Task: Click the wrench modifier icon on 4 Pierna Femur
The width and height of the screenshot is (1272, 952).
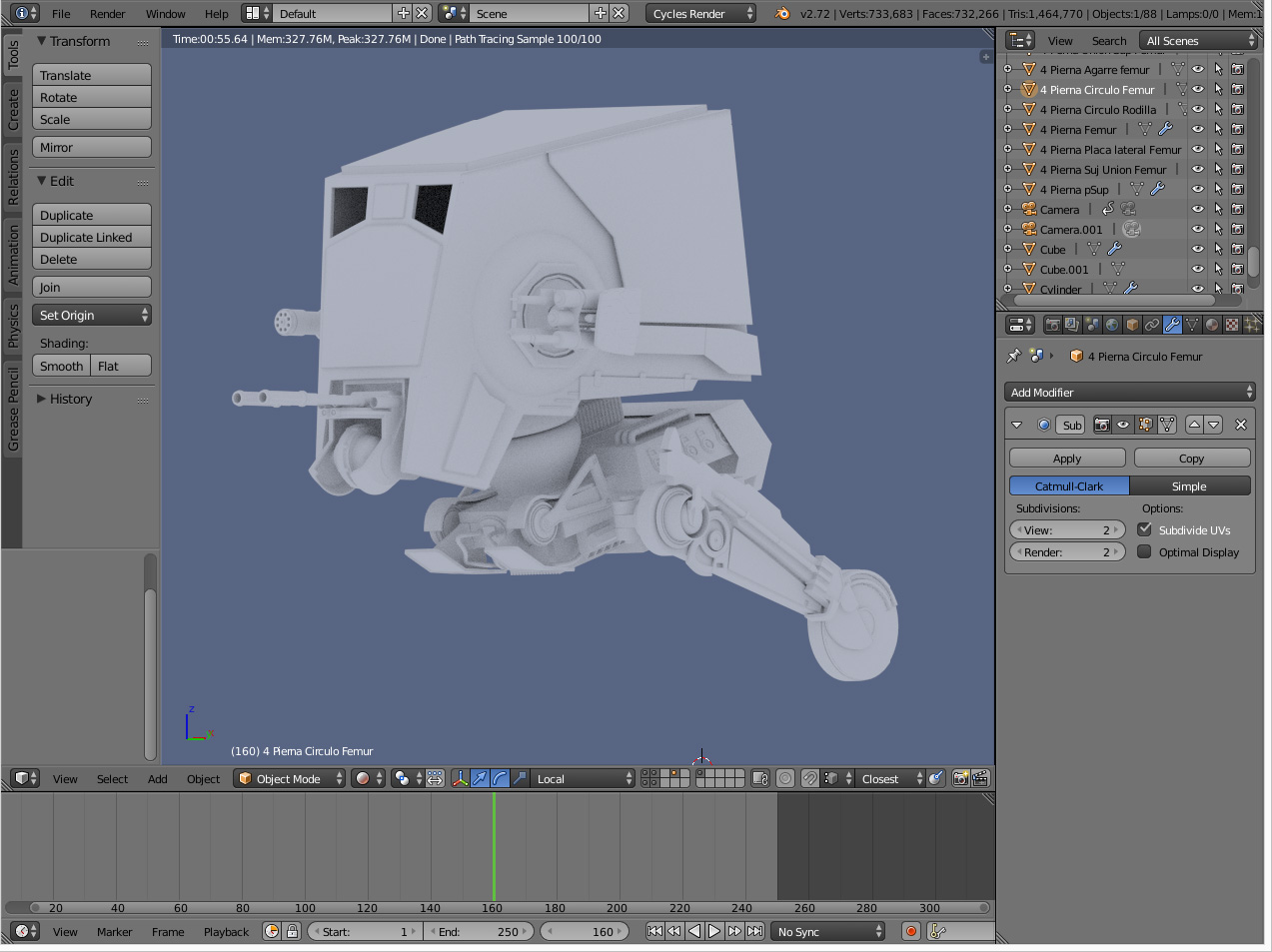Action: pyautogui.click(x=1165, y=129)
